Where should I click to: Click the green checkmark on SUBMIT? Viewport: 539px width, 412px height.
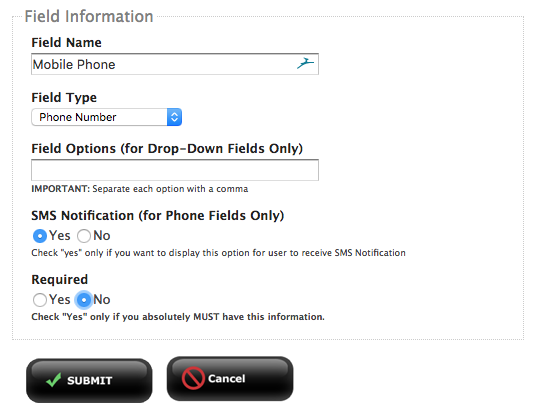pyautogui.click(x=54, y=380)
